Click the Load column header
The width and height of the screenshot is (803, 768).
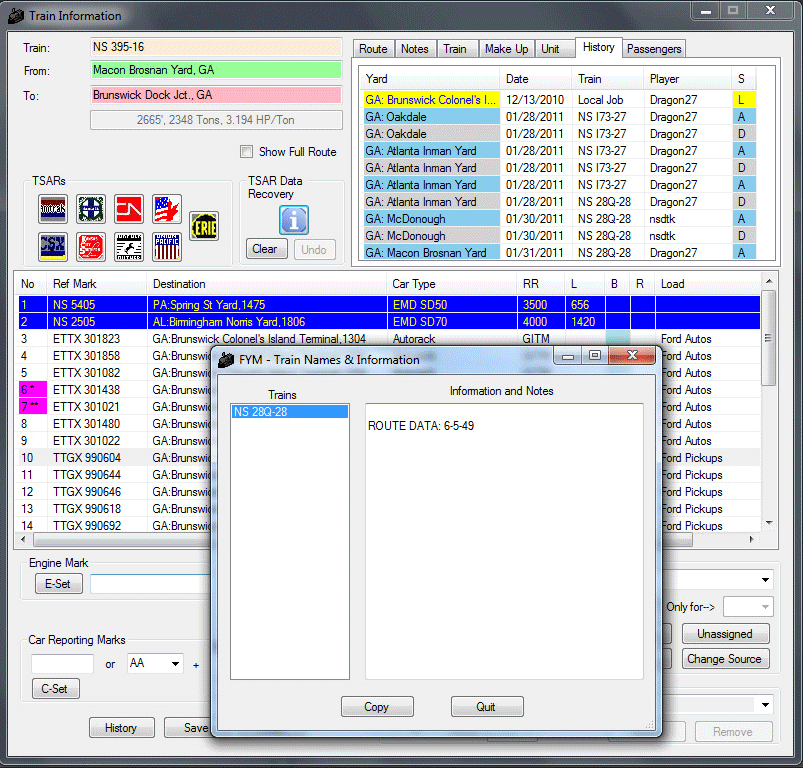point(708,284)
